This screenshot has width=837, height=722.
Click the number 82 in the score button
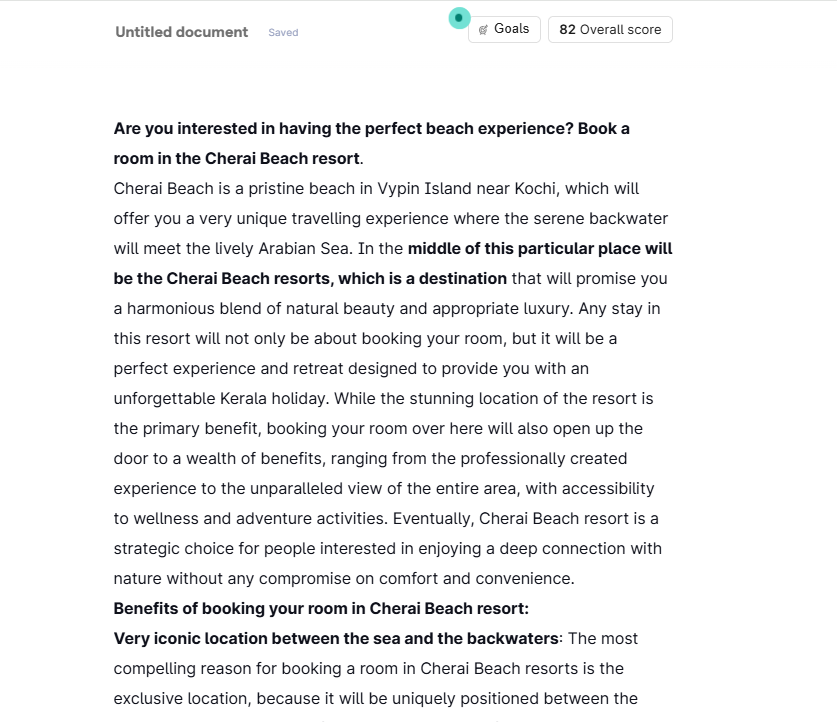pos(567,29)
